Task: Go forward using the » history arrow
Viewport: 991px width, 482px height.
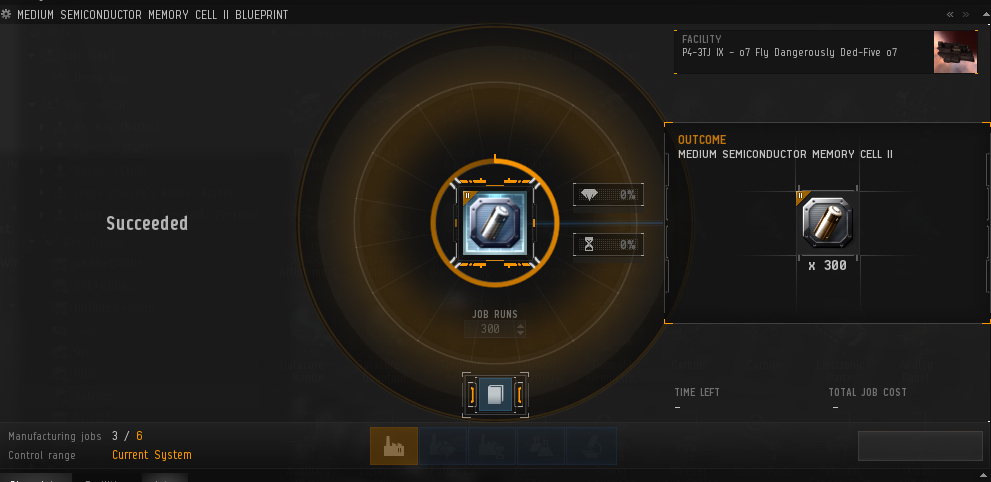Action: click(x=966, y=14)
